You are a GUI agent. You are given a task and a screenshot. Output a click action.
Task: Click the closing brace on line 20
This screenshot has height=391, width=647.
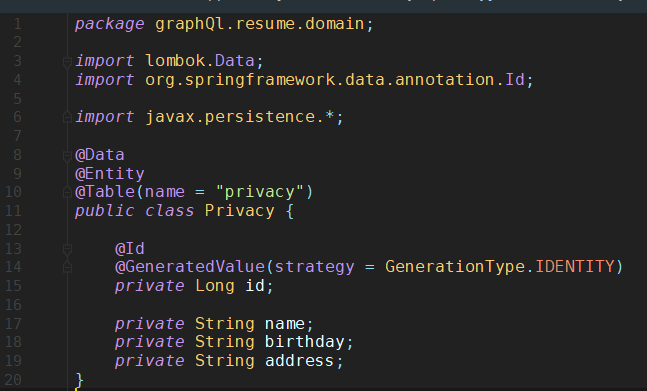click(80, 380)
